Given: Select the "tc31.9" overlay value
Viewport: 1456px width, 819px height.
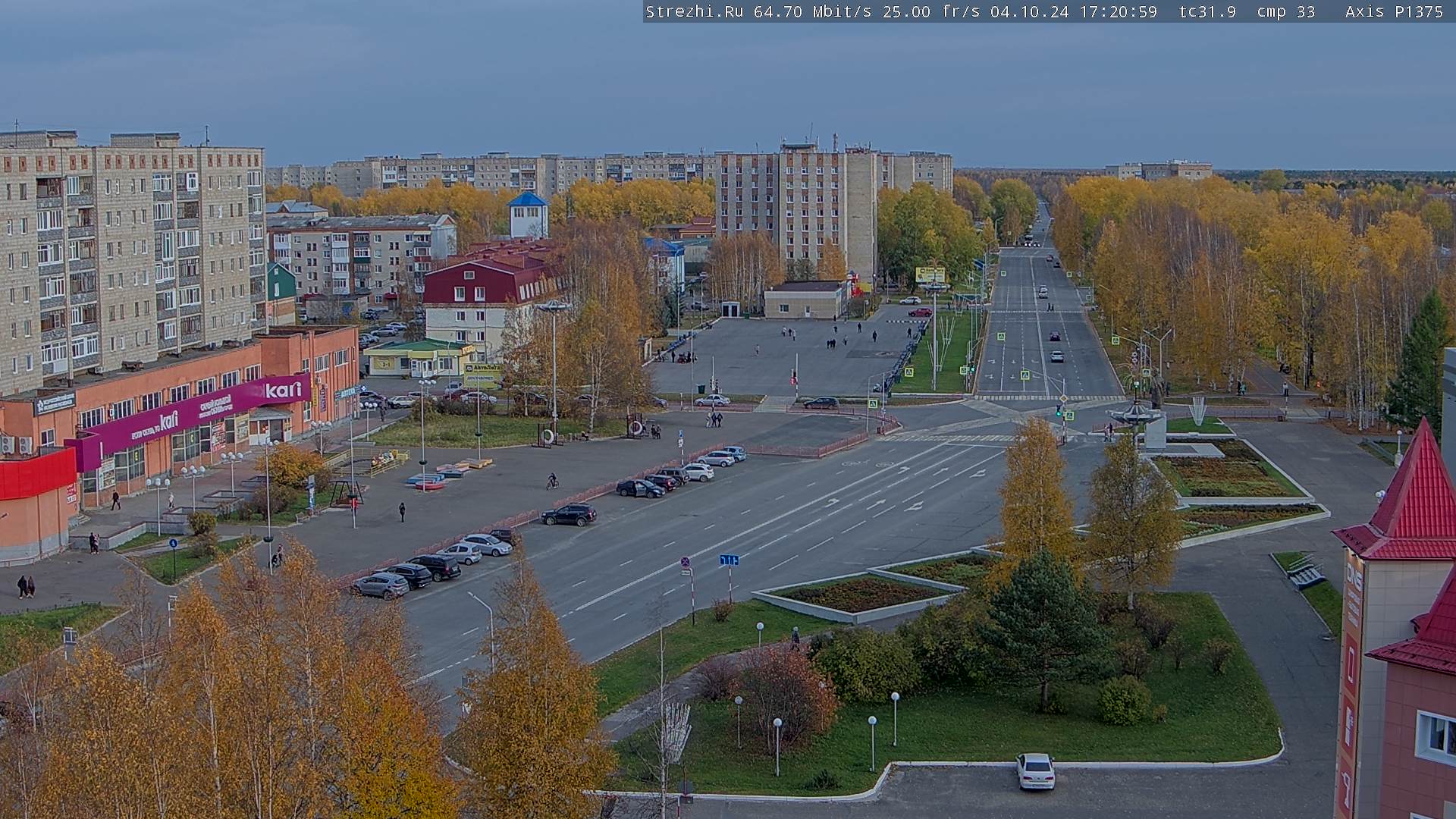Looking at the screenshot, I should click(1207, 11).
